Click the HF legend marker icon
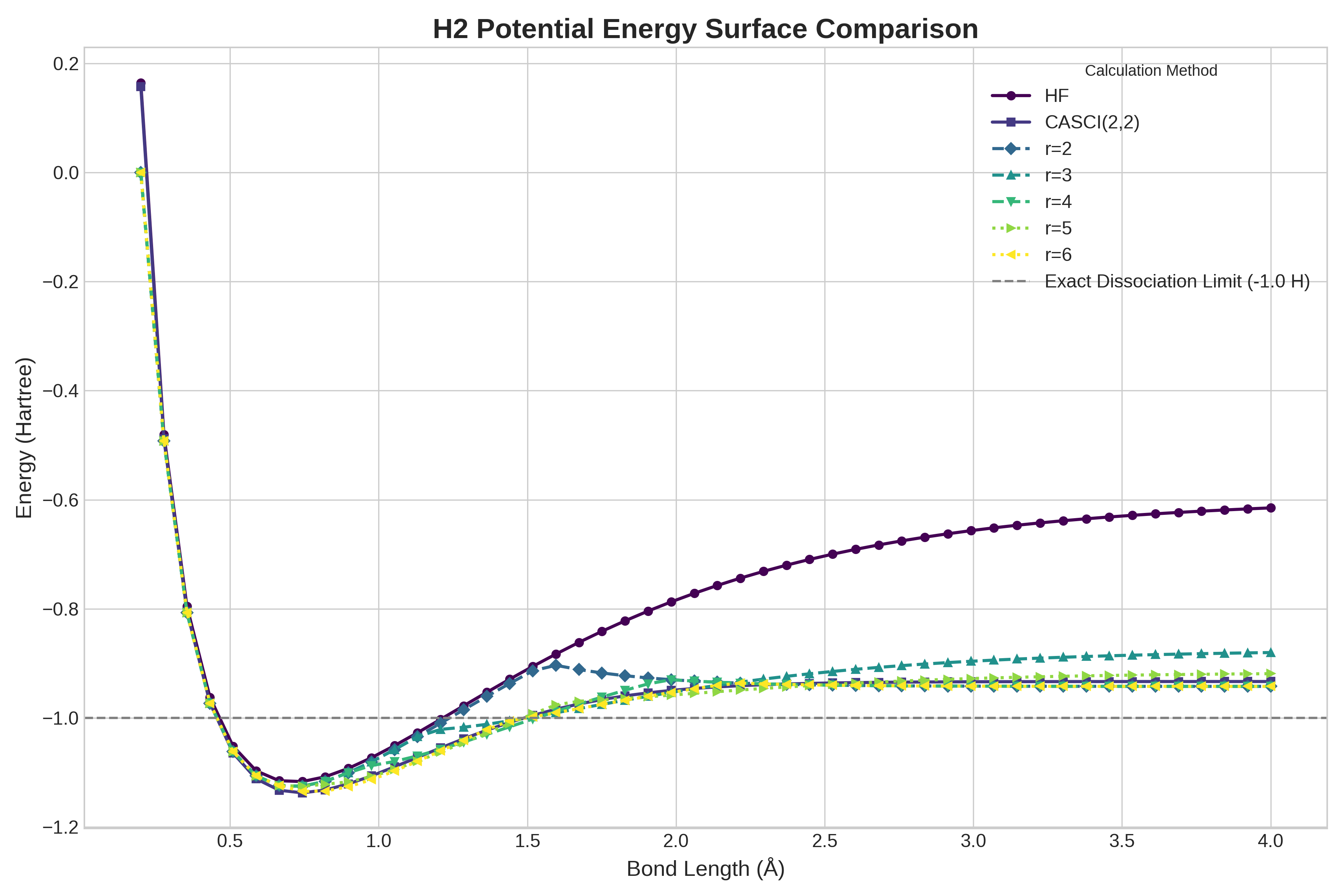The image size is (1344, 896). coord(1011,96)
